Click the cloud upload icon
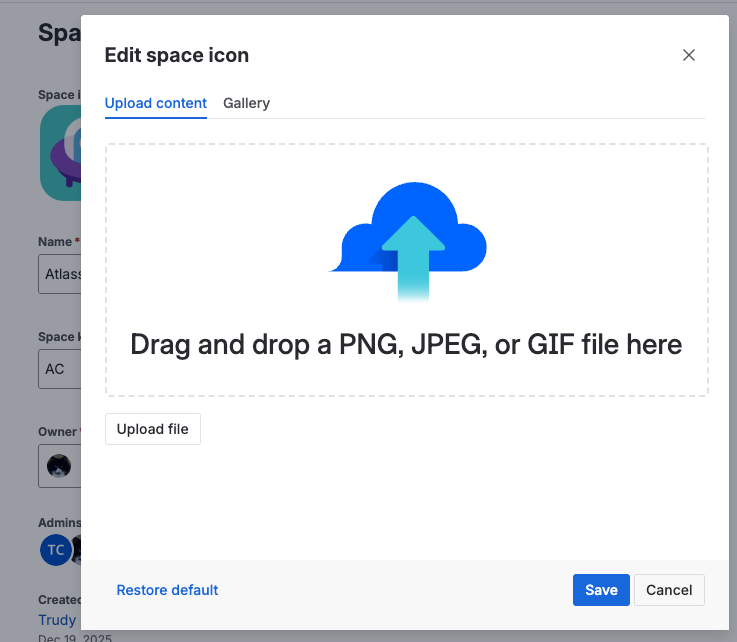The width and height of the screenshot is (737, 642). [x=408, y=241]
